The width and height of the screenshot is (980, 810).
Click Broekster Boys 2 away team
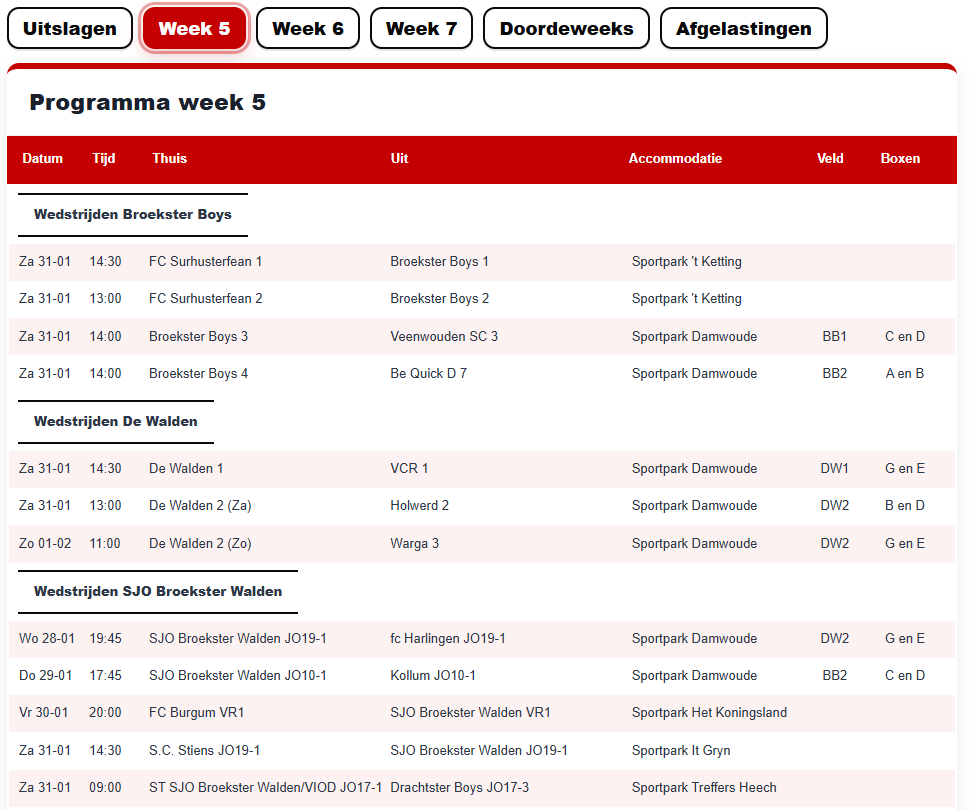pos(439,299)
